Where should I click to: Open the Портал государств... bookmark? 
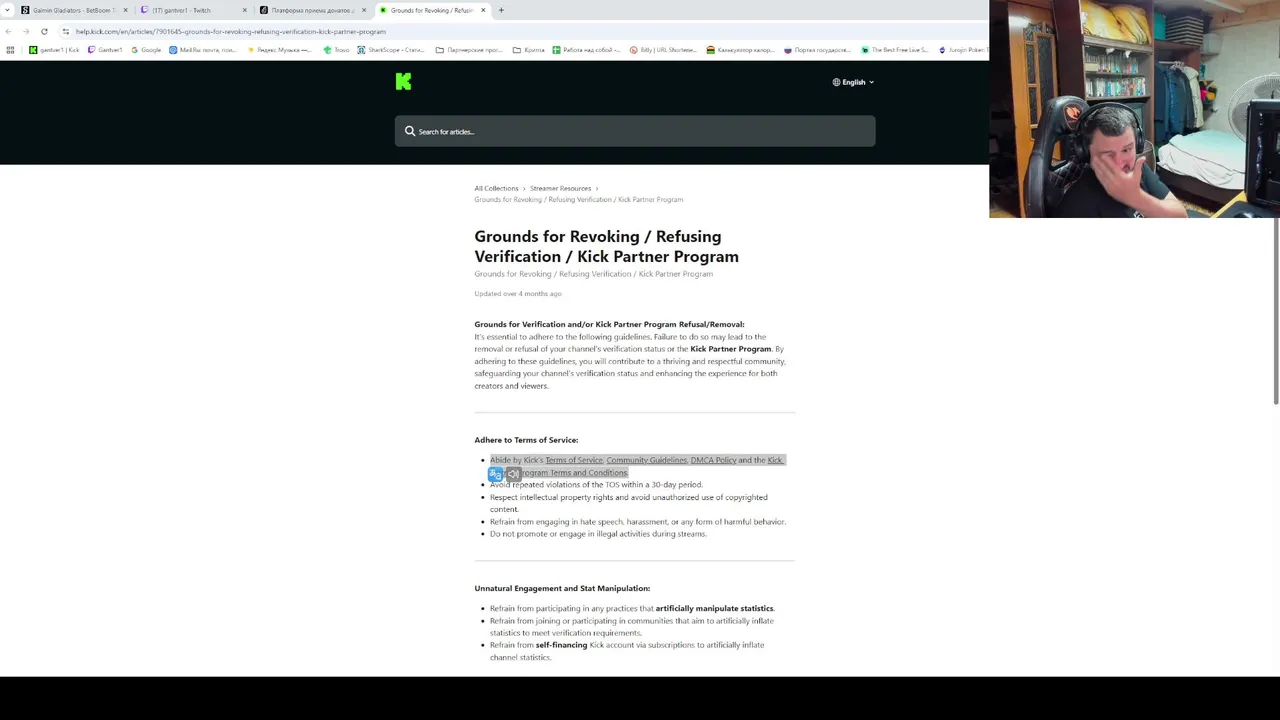tap(817, 50)
